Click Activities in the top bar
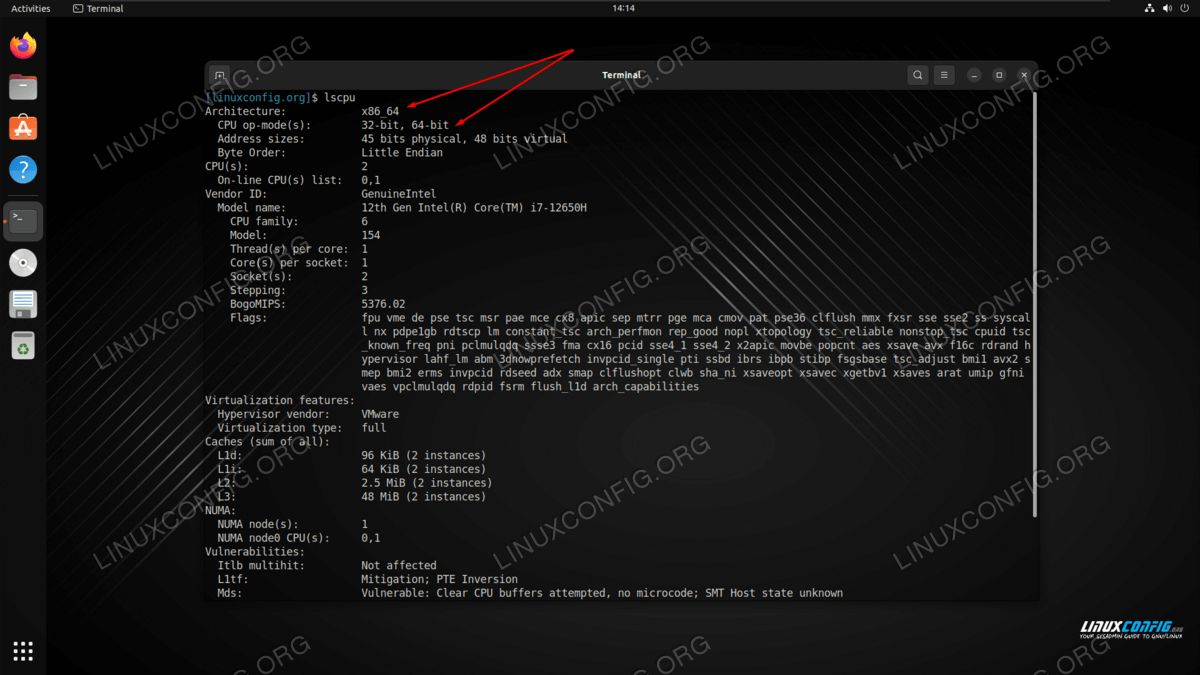Screen dimensions: 1200x675 pyautogui.click(x=30, y=8)
